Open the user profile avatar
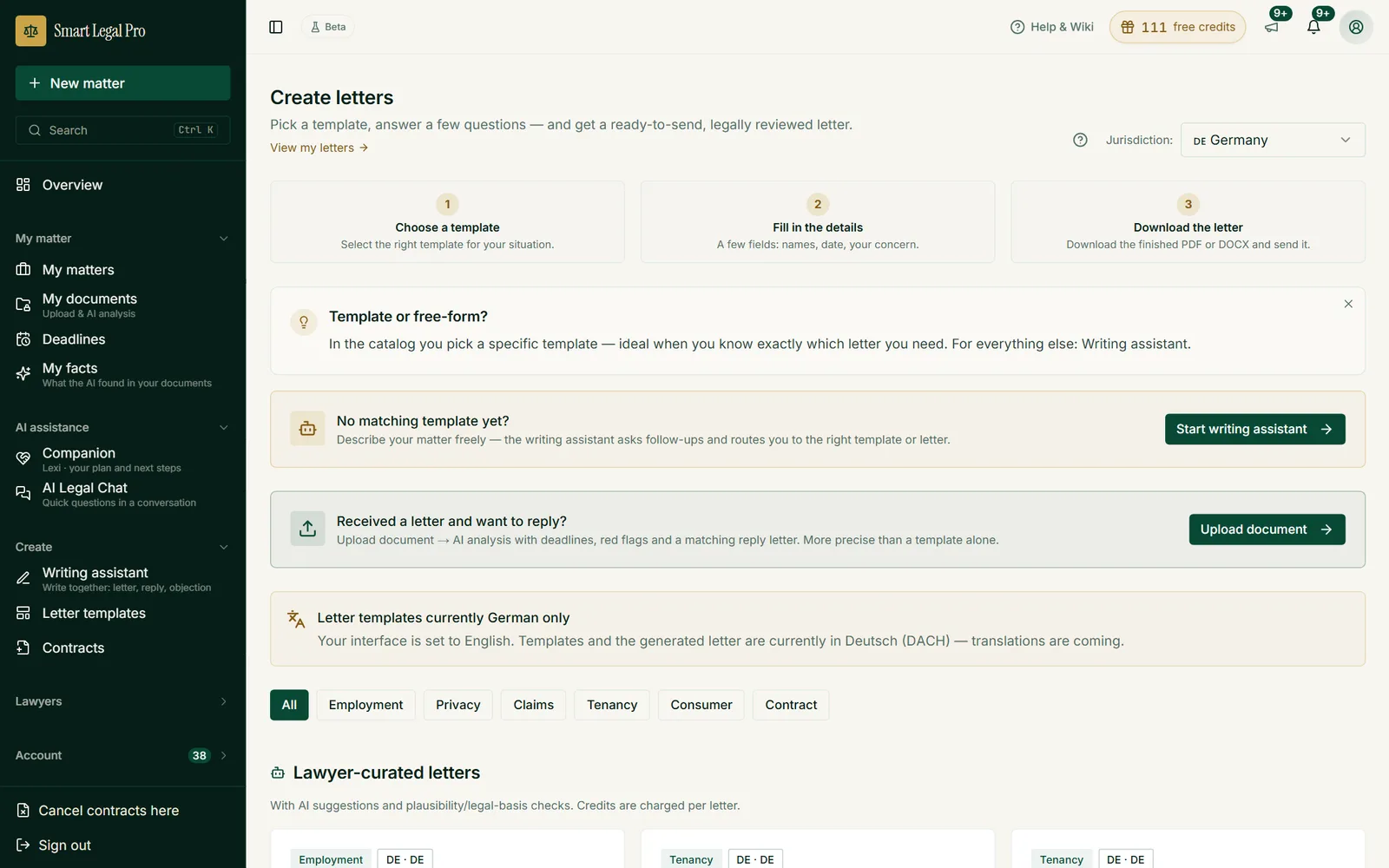This screenshot has width=1389, height=868. [x=1356, y=27]
